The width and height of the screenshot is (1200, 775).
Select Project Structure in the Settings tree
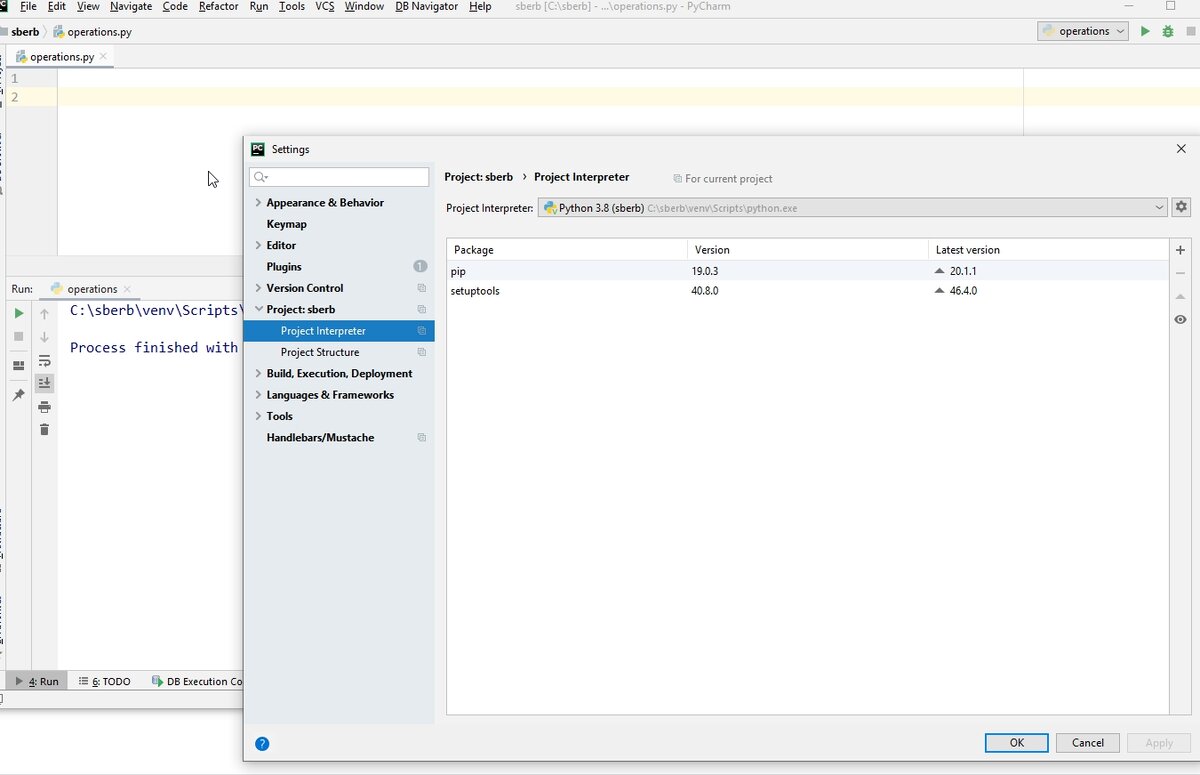[320, 352]
